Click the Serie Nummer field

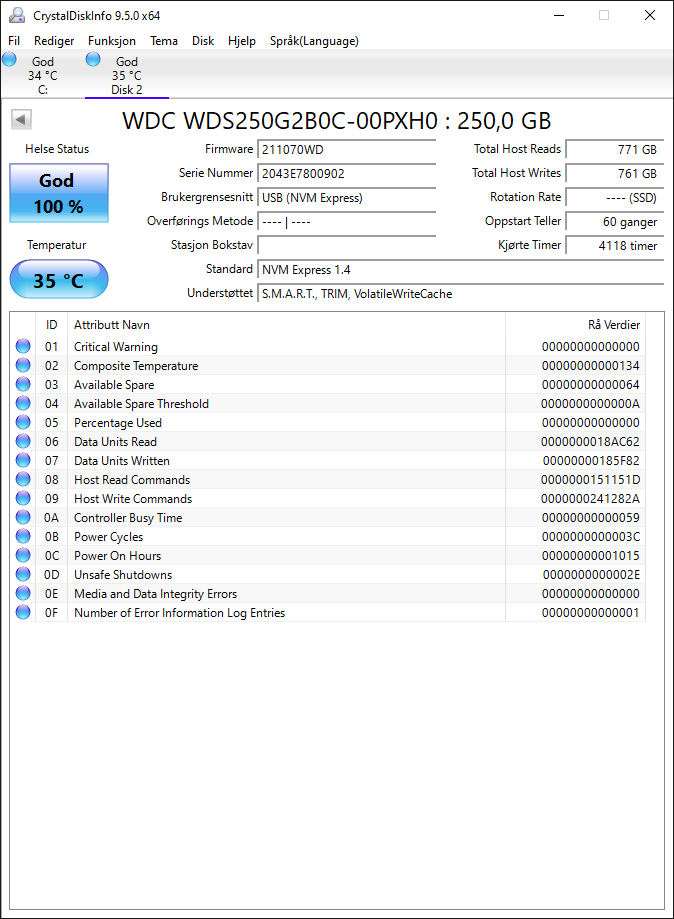[346, 173]
